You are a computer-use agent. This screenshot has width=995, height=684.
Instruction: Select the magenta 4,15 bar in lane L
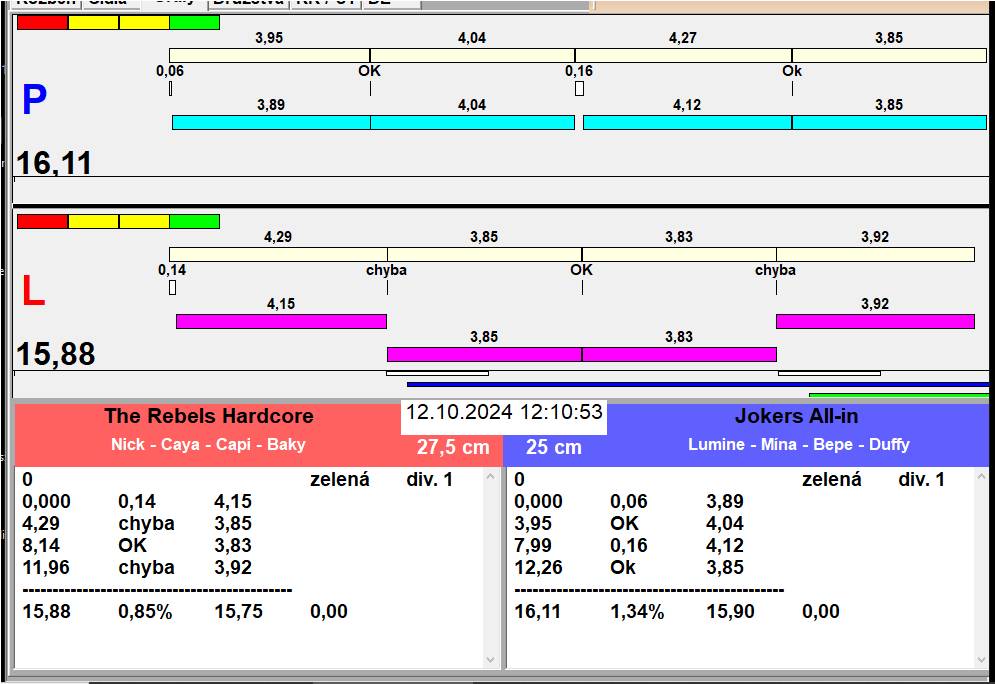point(281,321)
